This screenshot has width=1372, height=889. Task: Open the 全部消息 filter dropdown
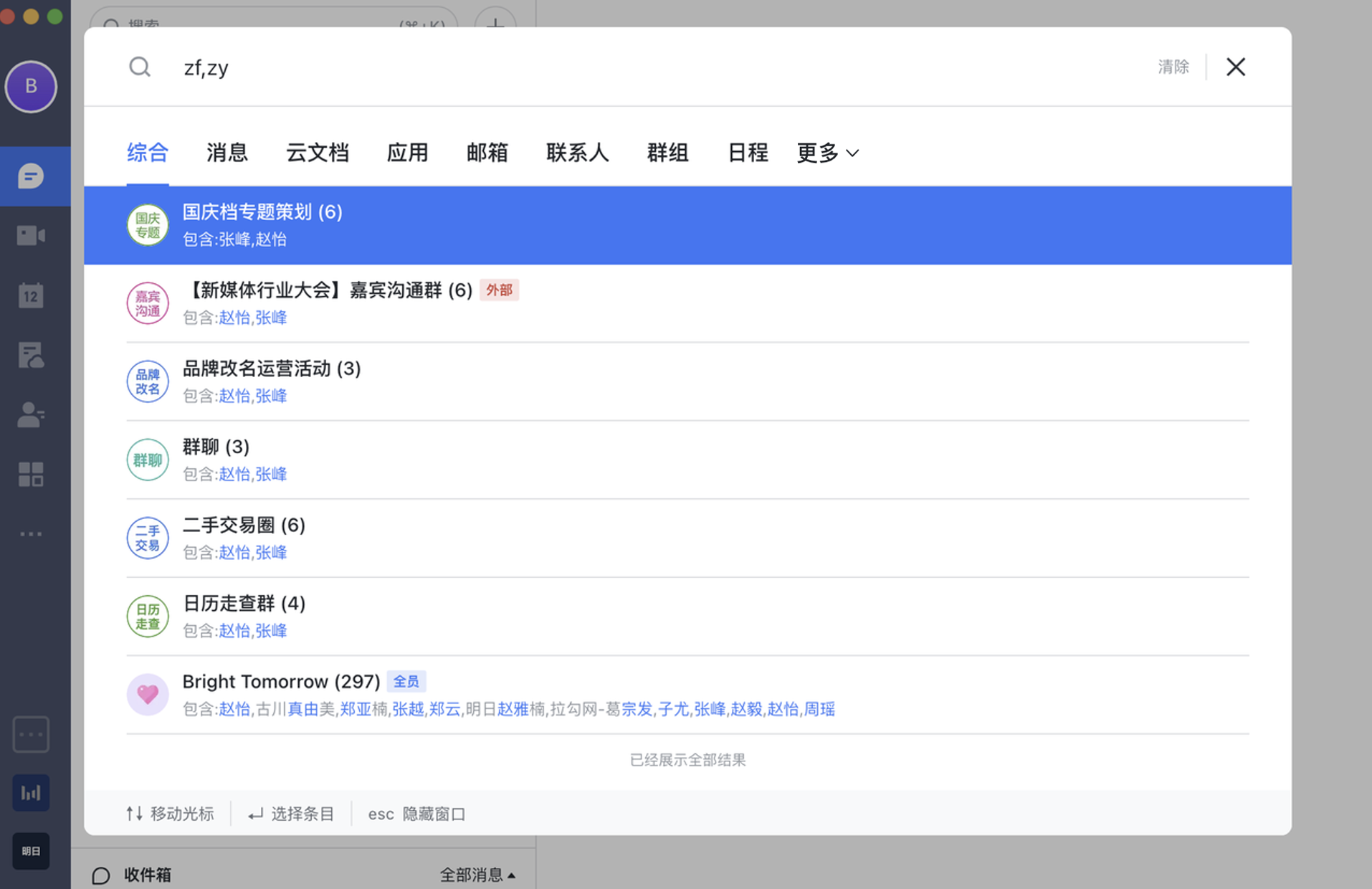[477, 875]
